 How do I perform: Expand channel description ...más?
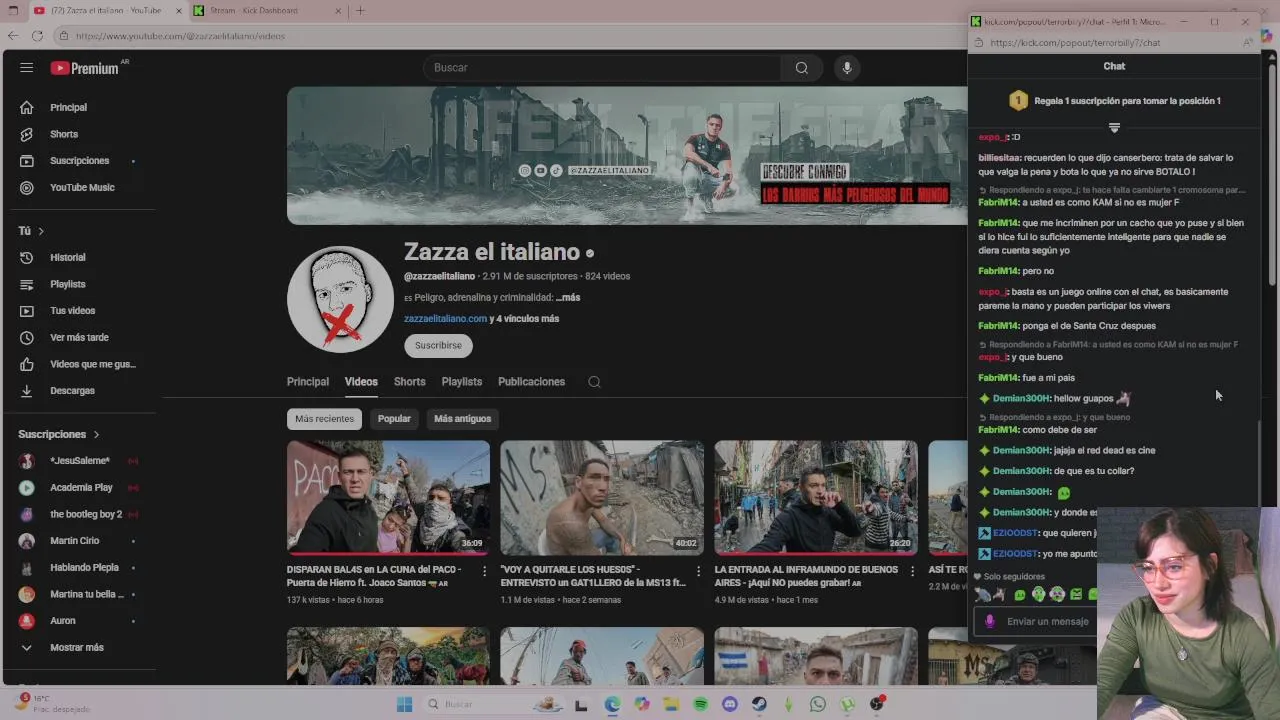point(568,298)
